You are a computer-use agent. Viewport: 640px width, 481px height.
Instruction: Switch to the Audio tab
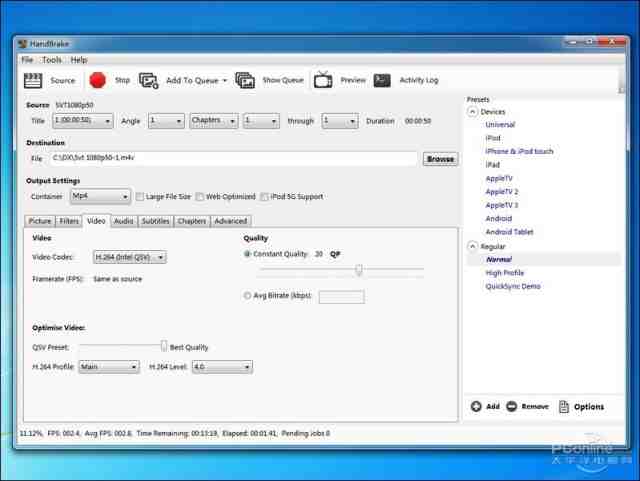124,221
